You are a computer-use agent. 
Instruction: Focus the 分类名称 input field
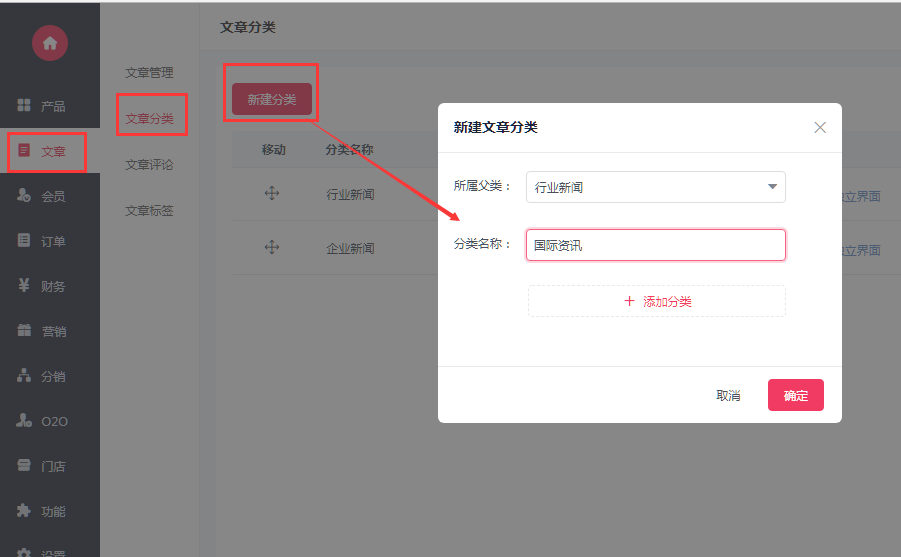pos(656,245)
